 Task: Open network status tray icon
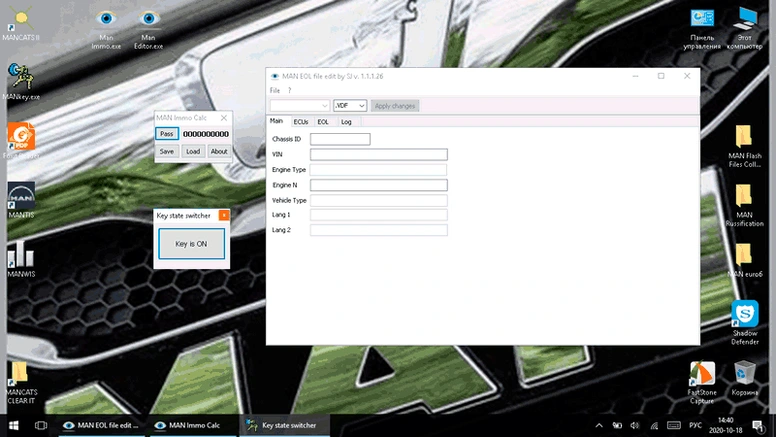pyautogui.click(x=654, y=425)
